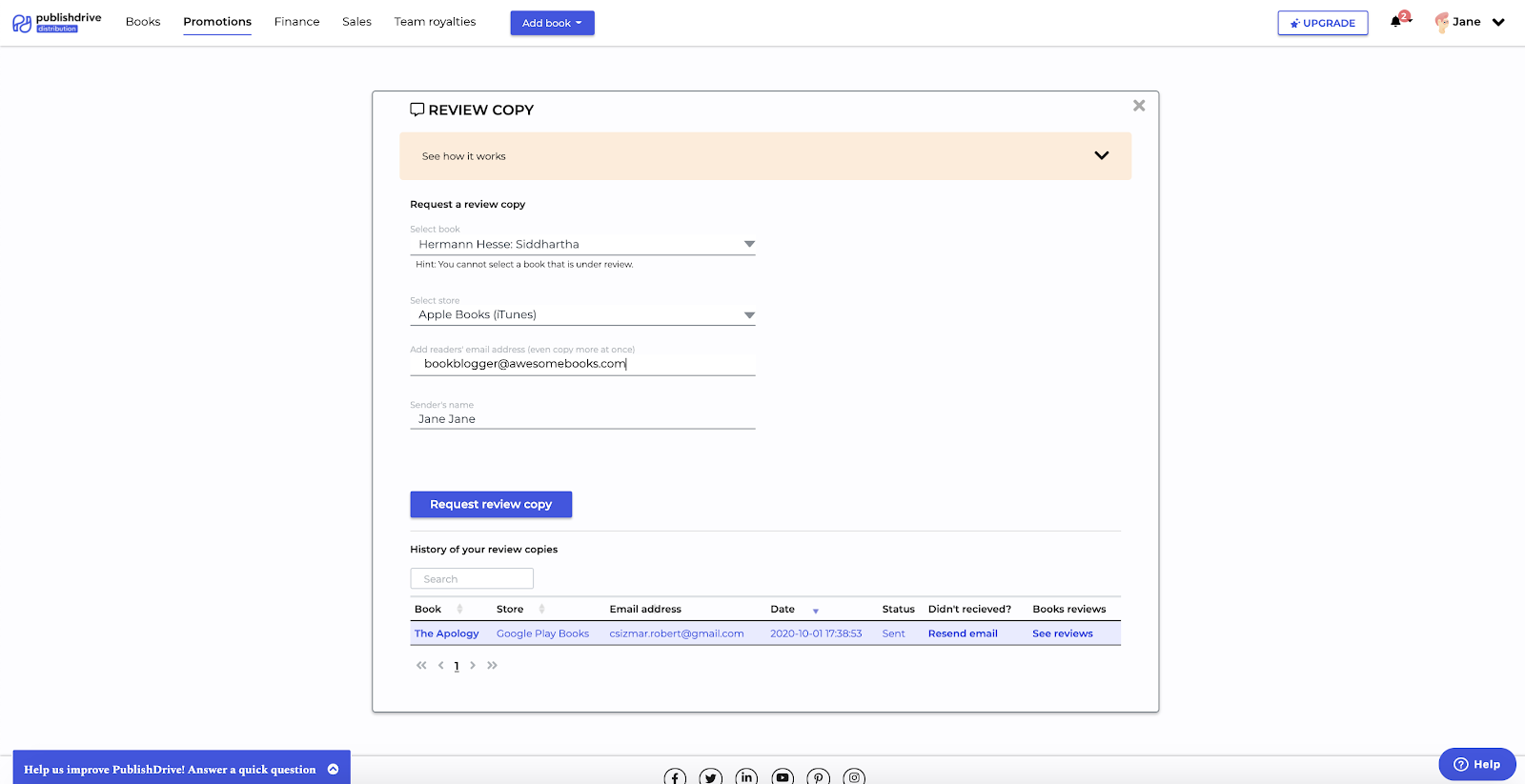
Task: Sort history by Store column arrows
Action: pos(541,609)
